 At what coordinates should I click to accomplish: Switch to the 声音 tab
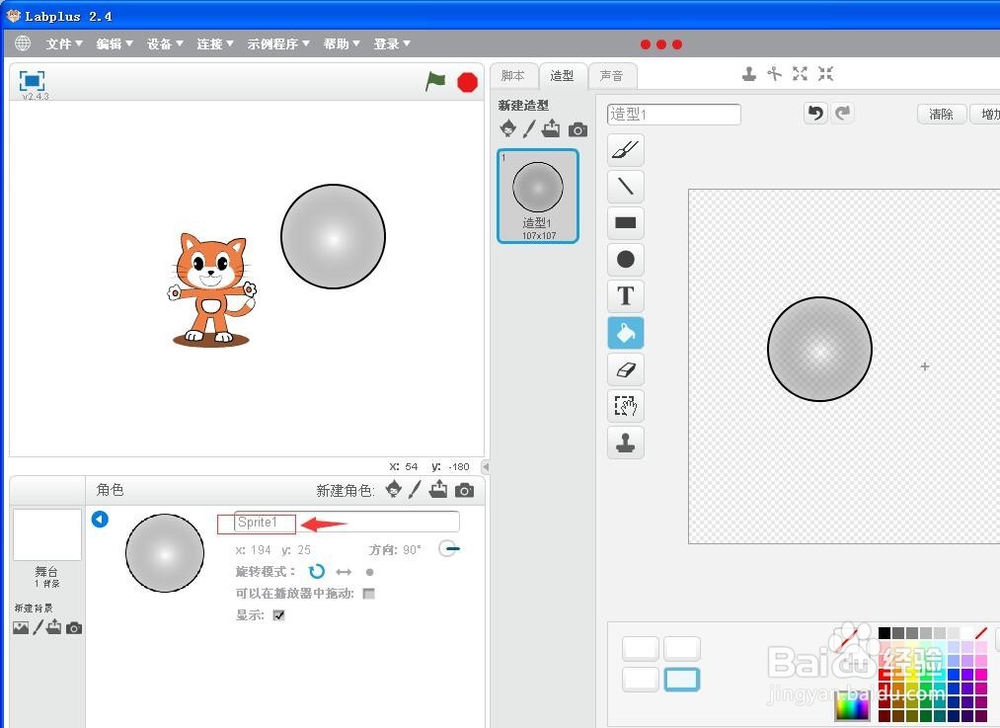pyautogui.click(x=612, y=76)
